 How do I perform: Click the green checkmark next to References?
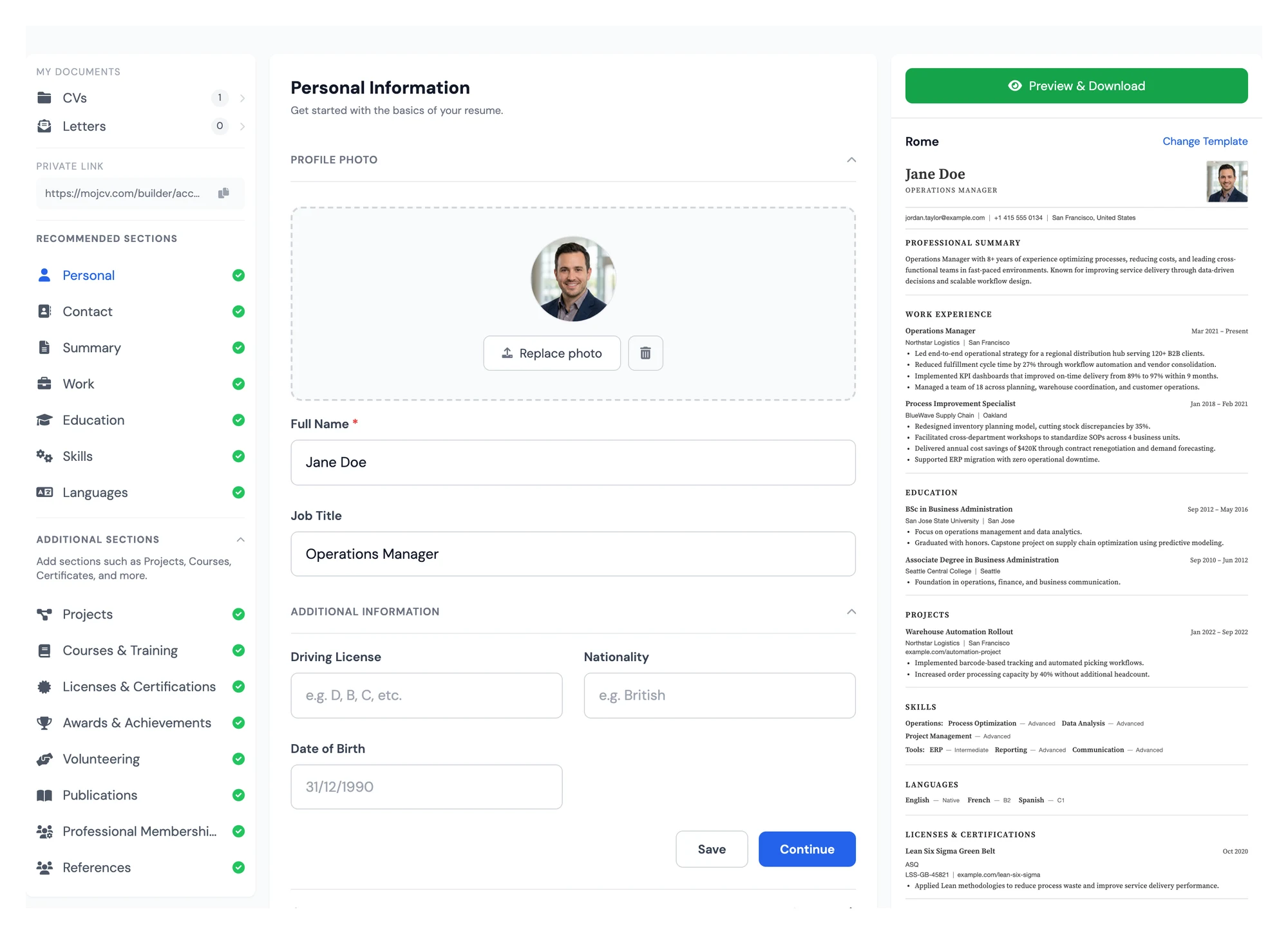tap(238, 868)
